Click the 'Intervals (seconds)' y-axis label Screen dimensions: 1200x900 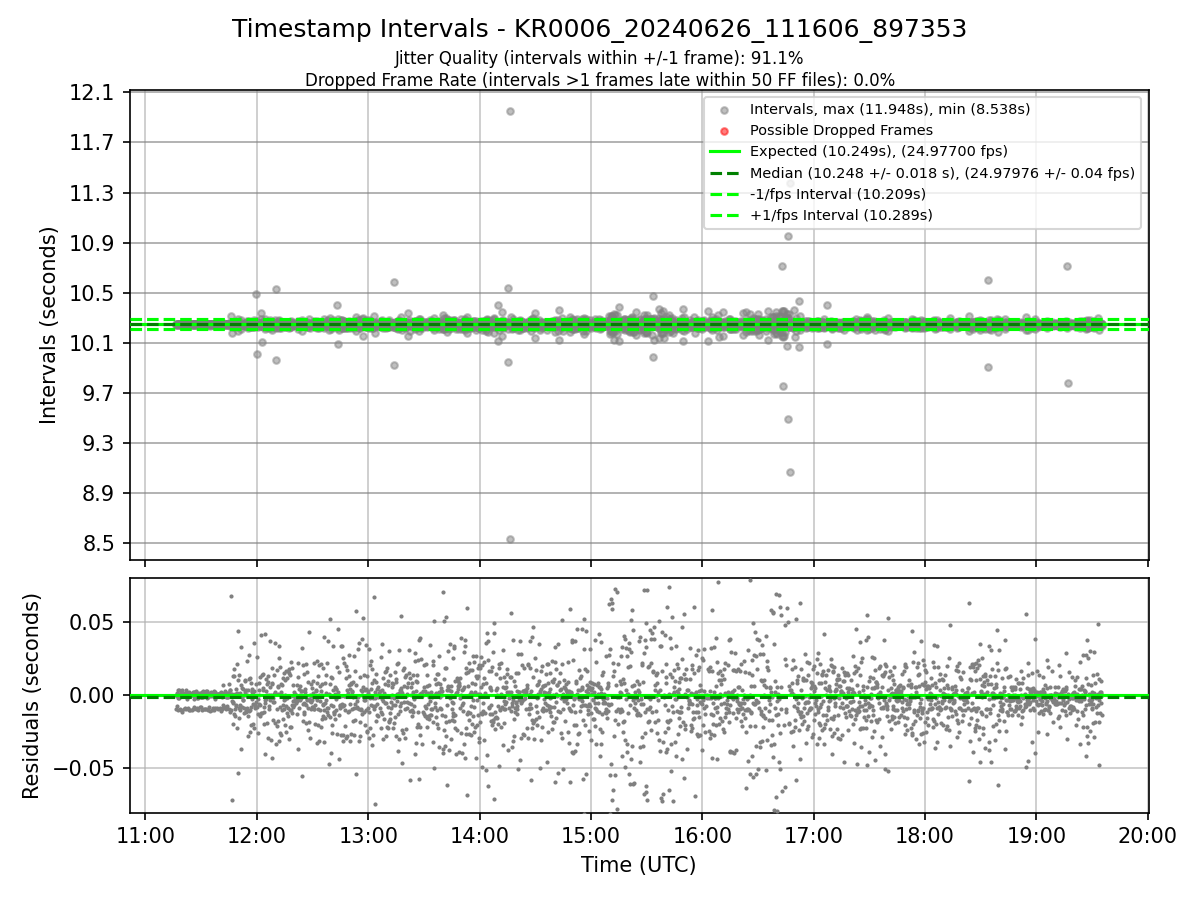[x=49, y=325]
